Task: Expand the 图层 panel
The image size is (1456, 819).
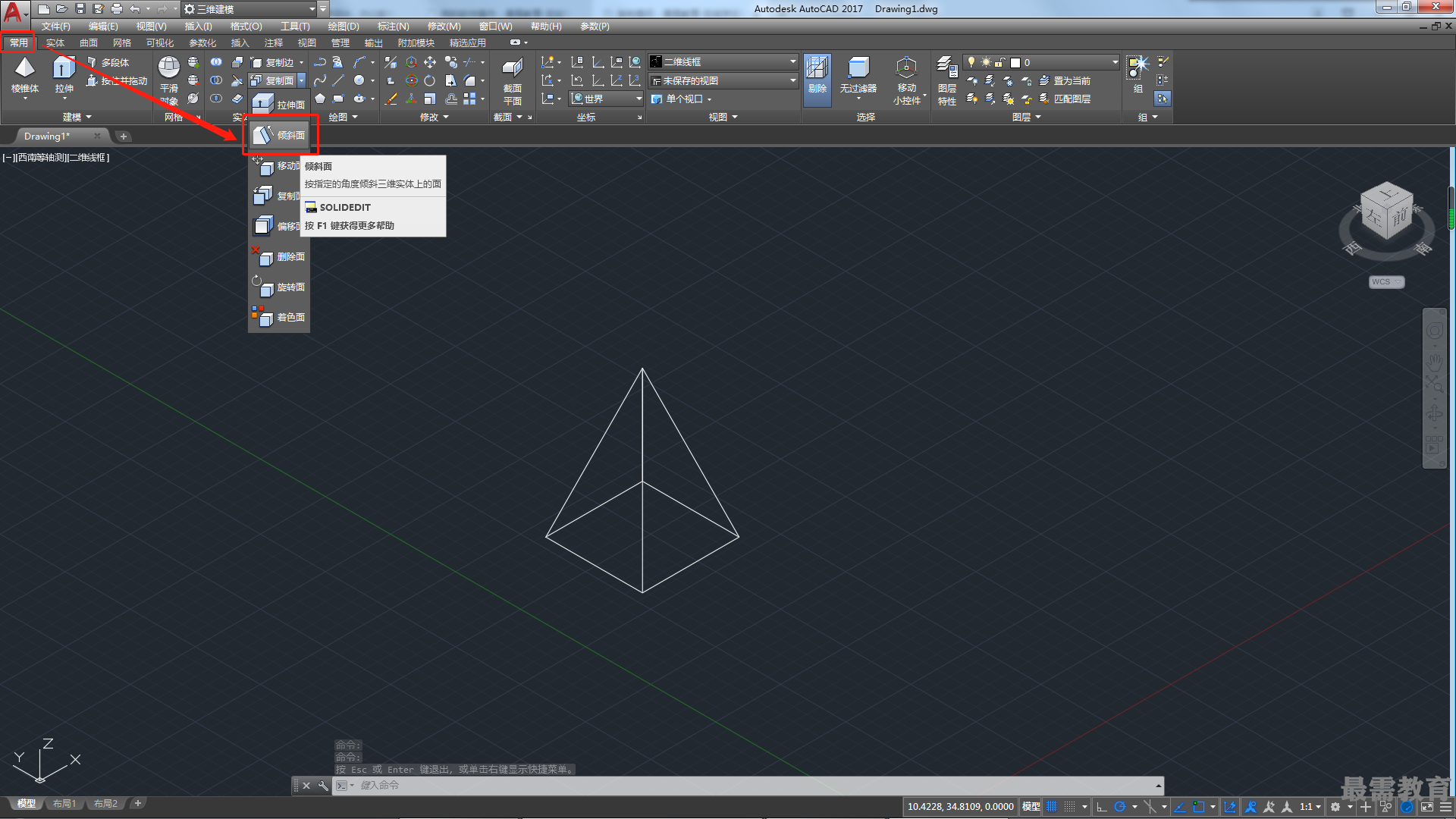Action: point(1027,117)
